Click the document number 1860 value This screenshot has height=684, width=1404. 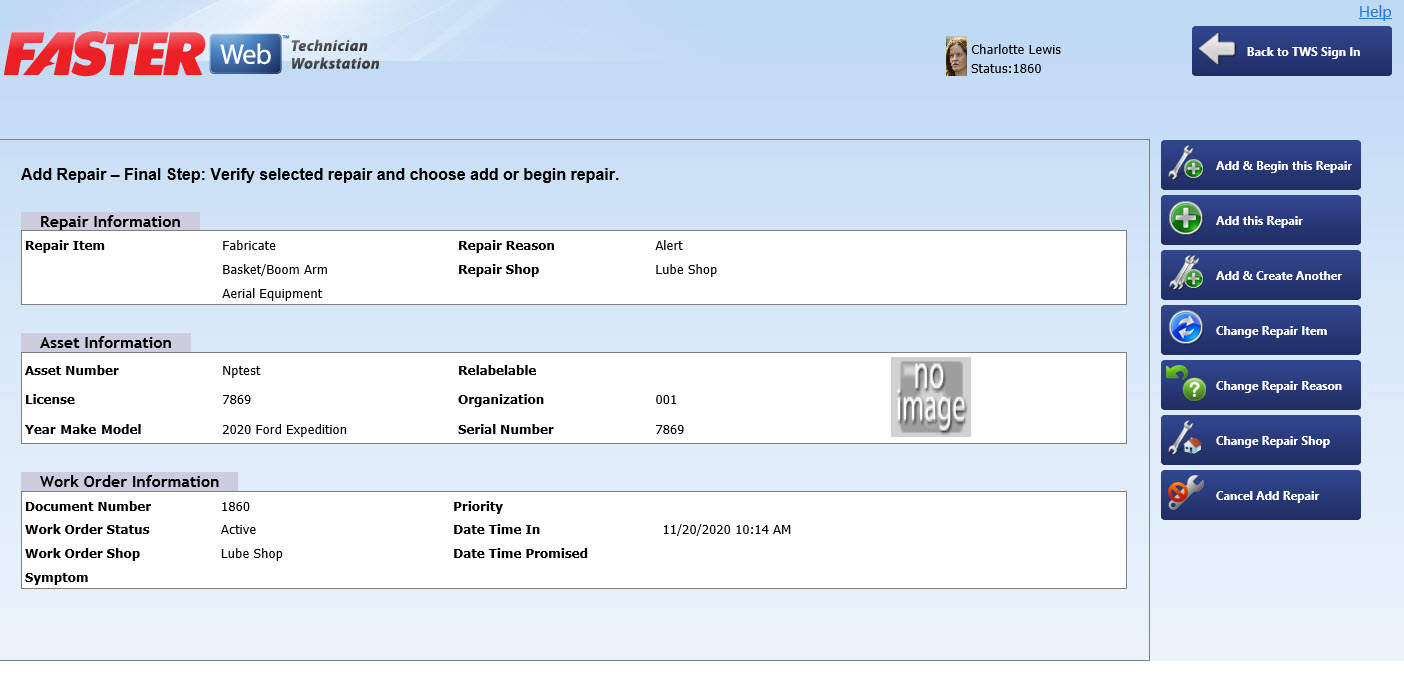235,507
